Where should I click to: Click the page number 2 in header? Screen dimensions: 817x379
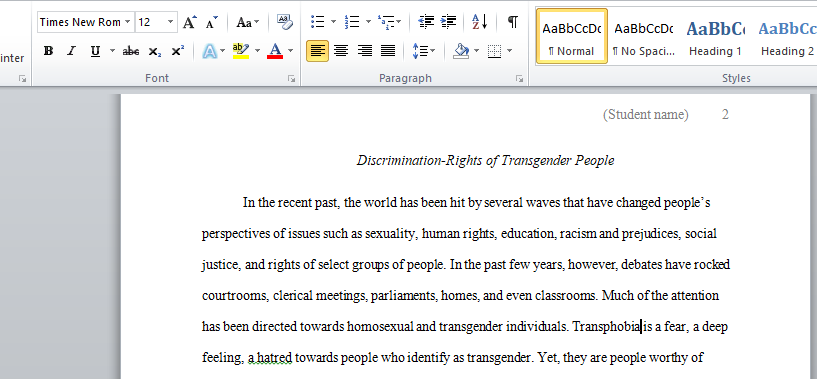click(x=725, y=114)
